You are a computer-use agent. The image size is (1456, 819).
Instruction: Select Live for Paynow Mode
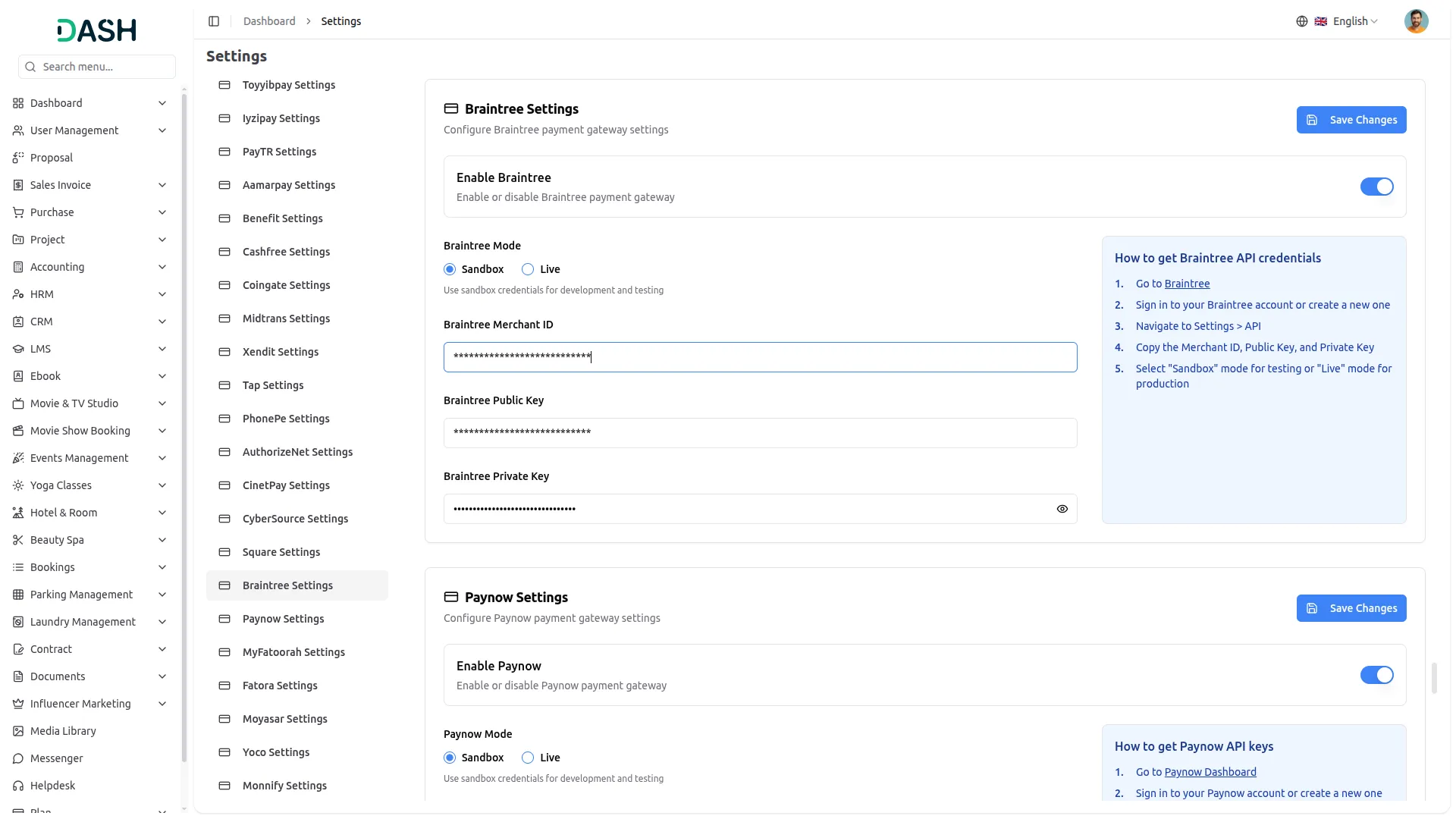(528, 758)
